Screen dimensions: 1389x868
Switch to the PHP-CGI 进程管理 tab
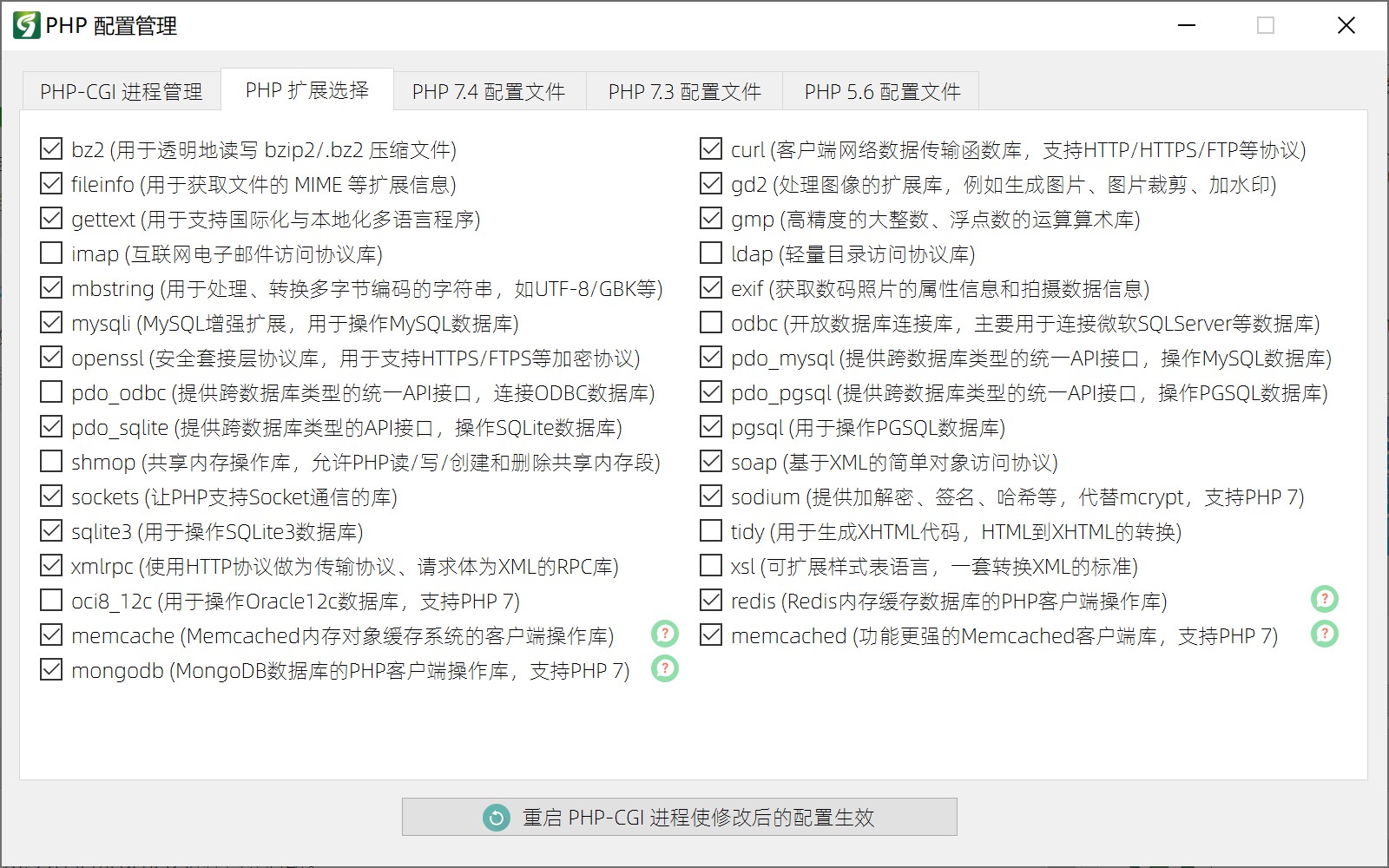121,92
